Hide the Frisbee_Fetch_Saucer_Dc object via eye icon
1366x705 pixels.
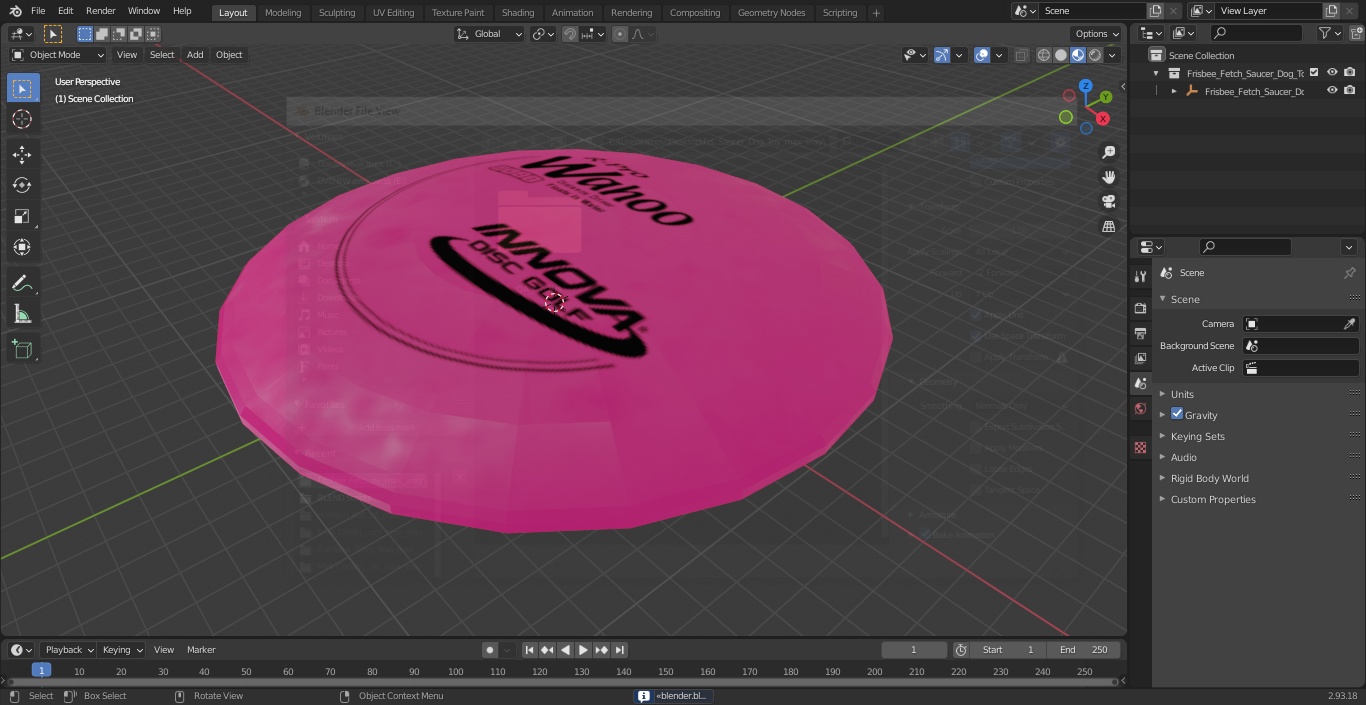coord(1332,91)
